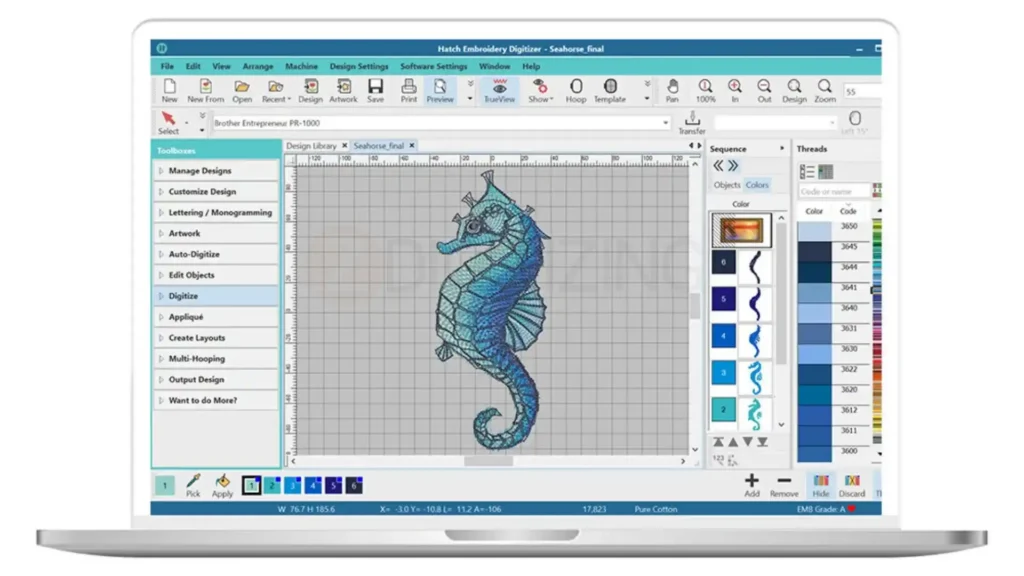
Task: Click the Zoom tool icon
Action: tap(825, 91)
